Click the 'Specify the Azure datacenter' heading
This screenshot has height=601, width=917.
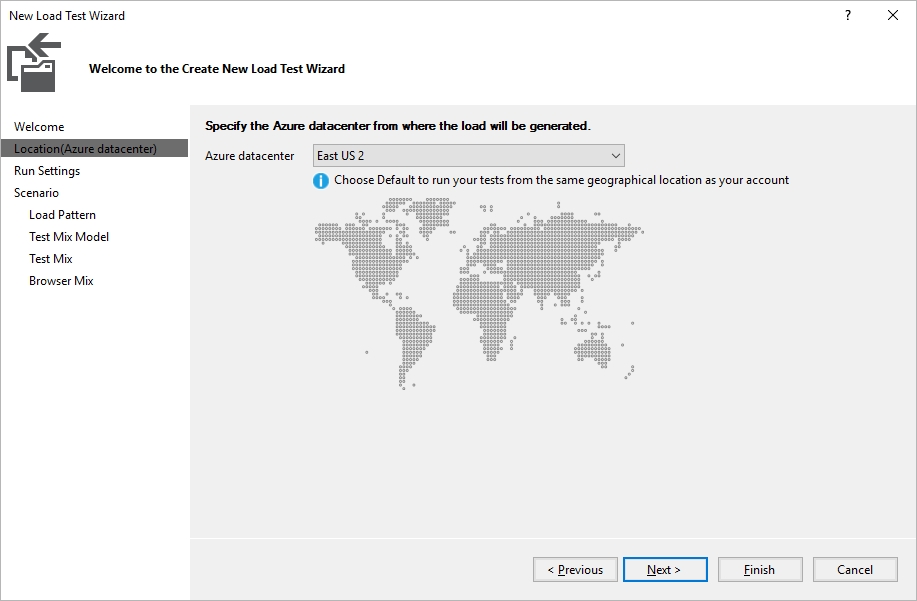point(398,126)
